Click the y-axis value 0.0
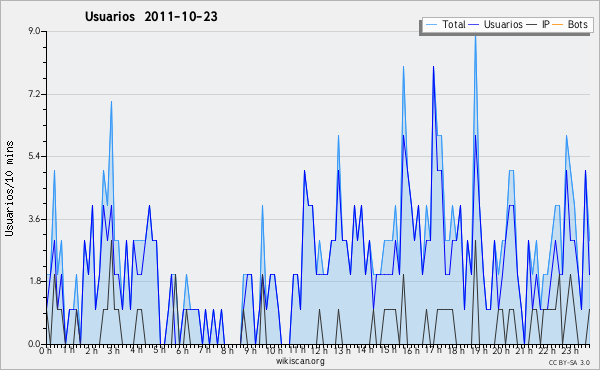This screenshot has height=370, width=600. point(34,344)
